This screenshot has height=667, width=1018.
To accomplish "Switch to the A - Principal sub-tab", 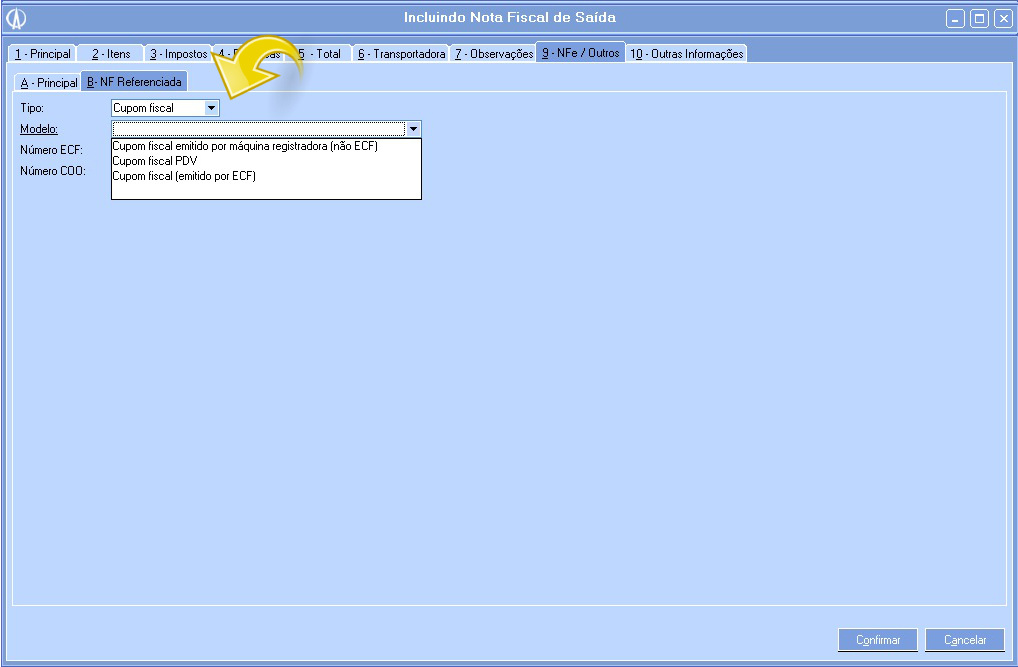I will click(x=48, y=83).
